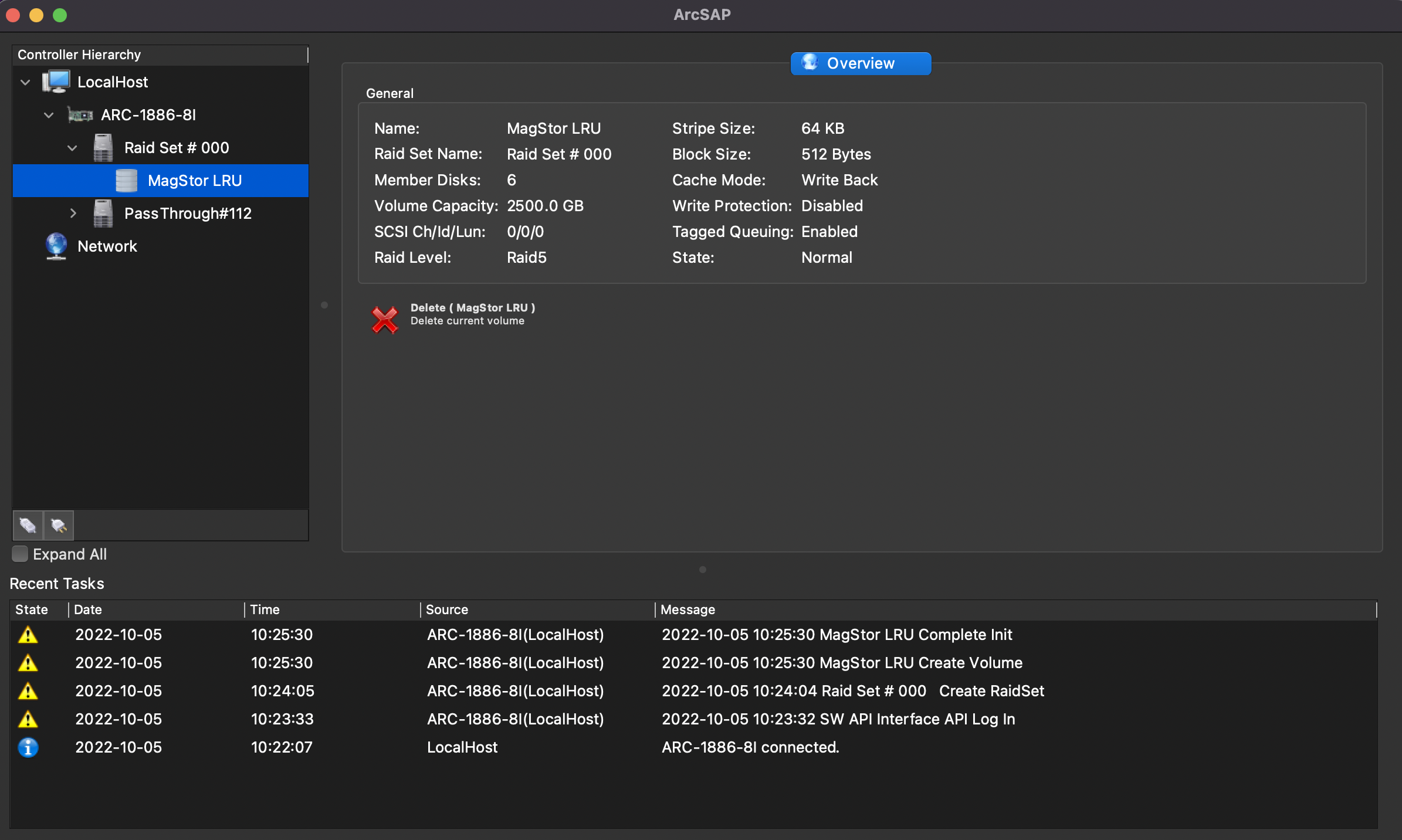The width and height of the screenshot is (1402, 840).
Task: Click the Date column header
Action: 88,609
